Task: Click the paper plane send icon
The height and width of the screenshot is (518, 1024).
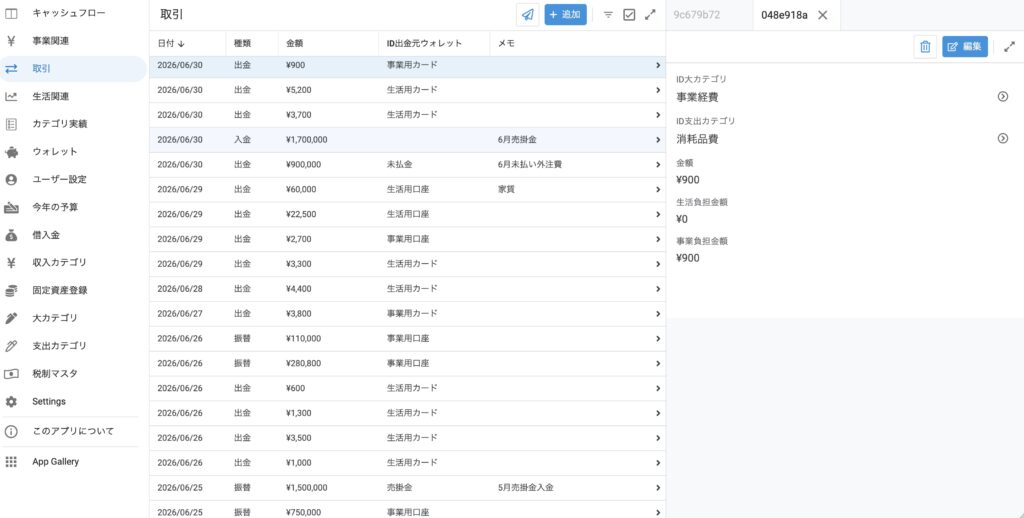Action: click(x=528, y=14)
